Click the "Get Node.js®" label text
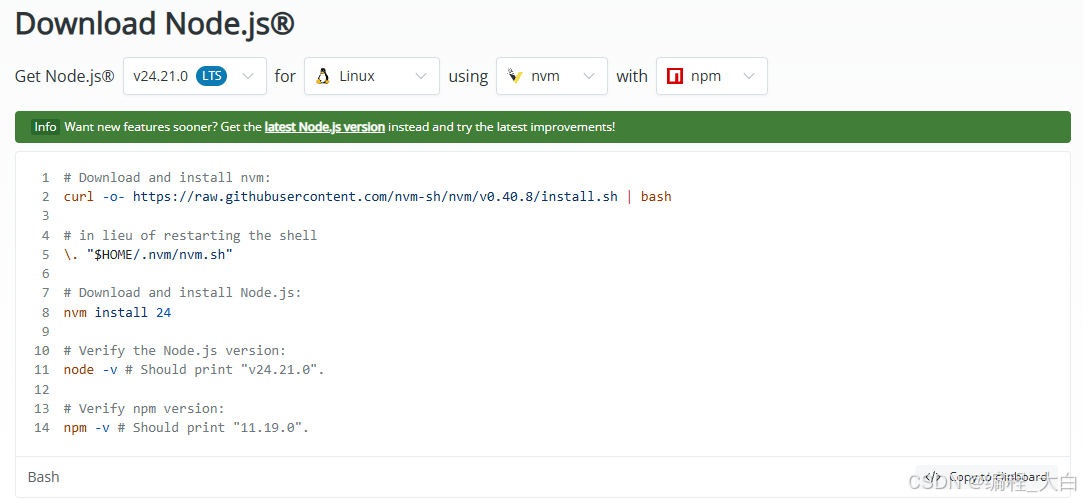The height and width of the screenshot is (499, 1083). pos(65,76)
